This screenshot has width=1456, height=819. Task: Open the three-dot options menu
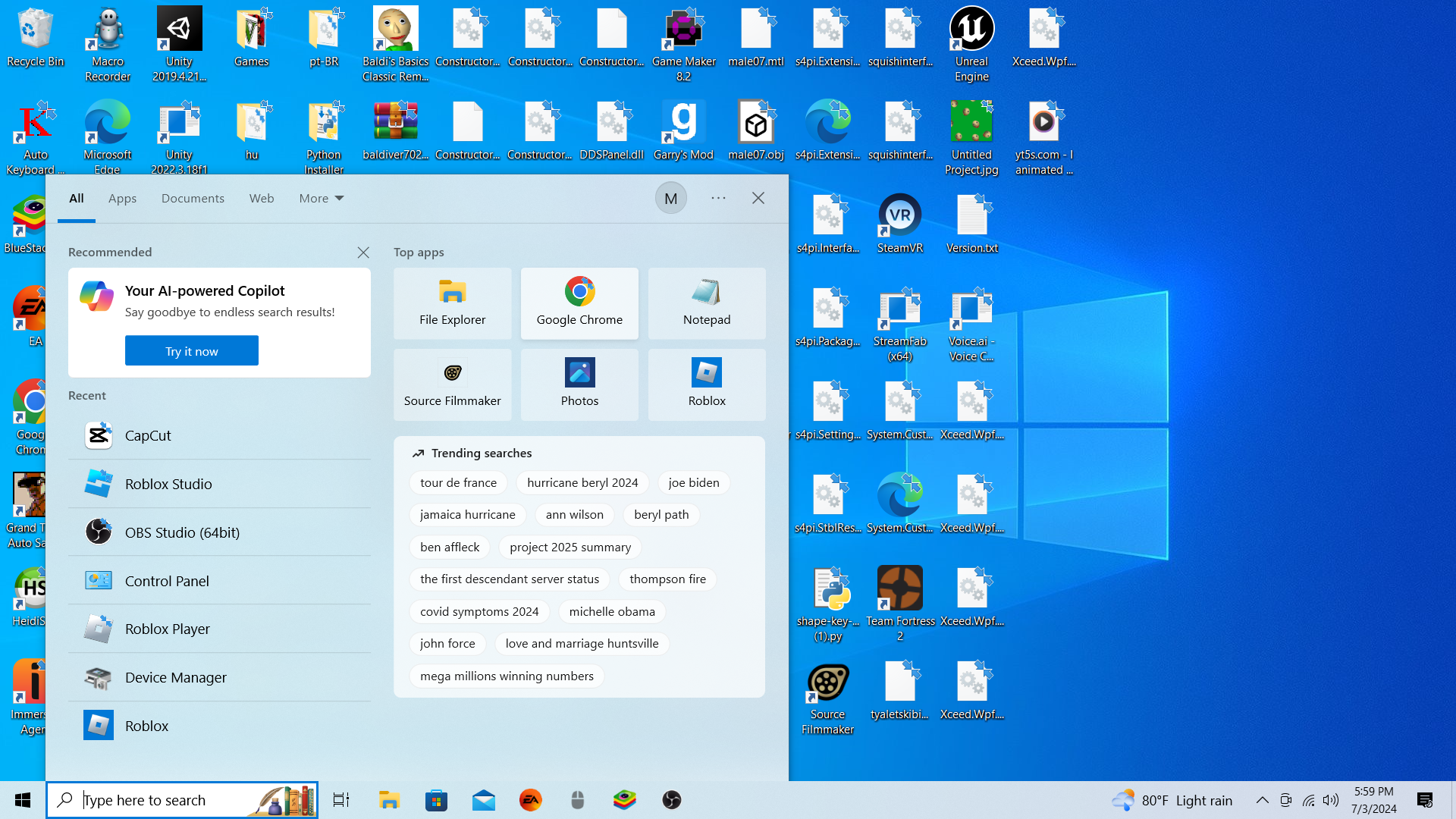click(718, 198)
